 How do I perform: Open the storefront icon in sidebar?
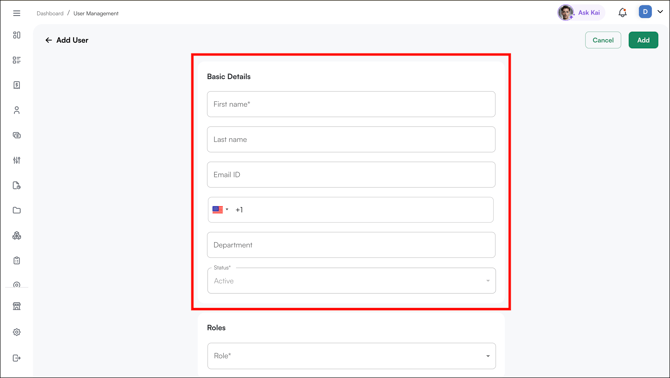(x=17, y=306)
